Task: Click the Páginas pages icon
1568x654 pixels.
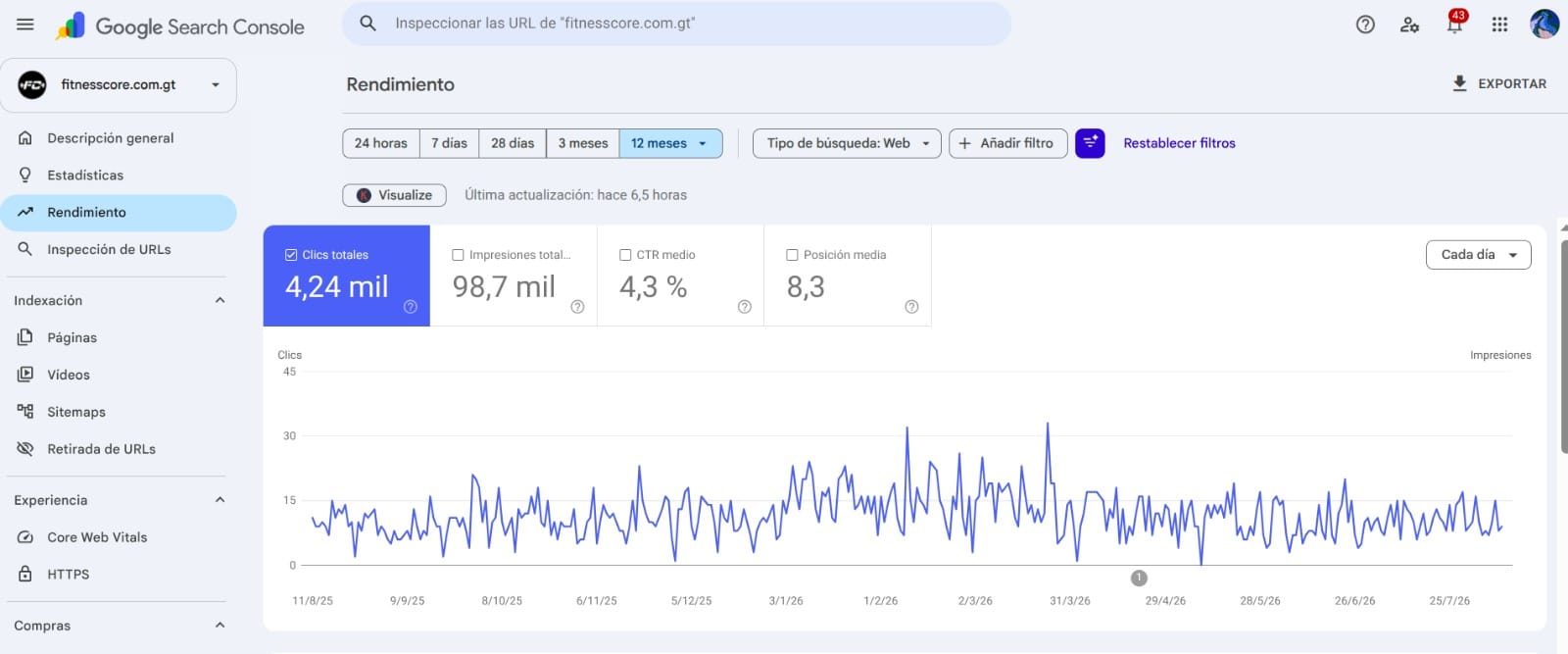Action: 25,337
